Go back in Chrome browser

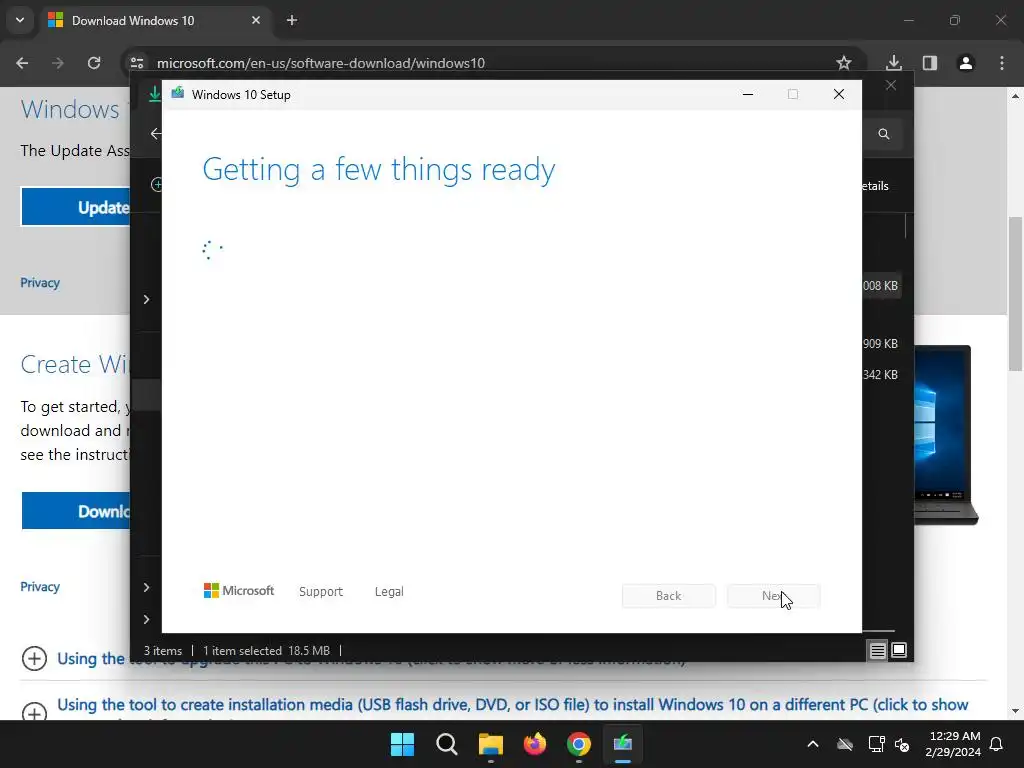click(22, 63)
